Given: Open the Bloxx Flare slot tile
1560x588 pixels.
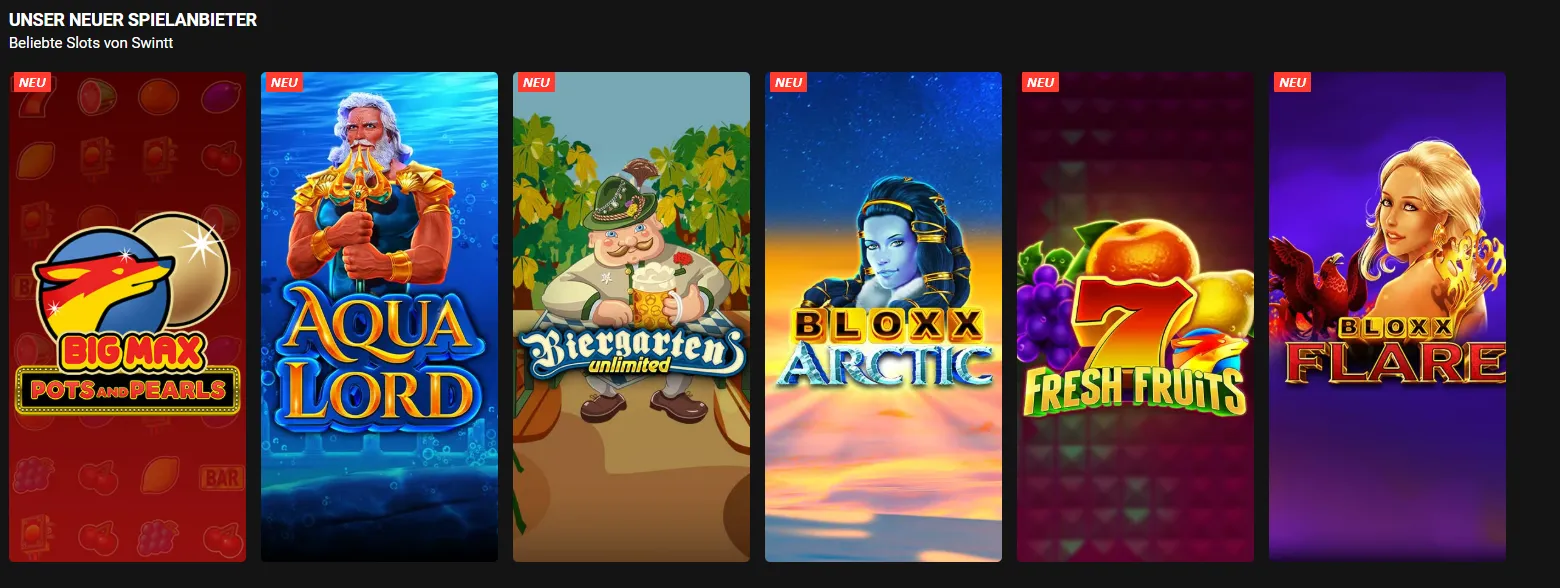Looking at the screenshot, I should [x=1387, y=317].
